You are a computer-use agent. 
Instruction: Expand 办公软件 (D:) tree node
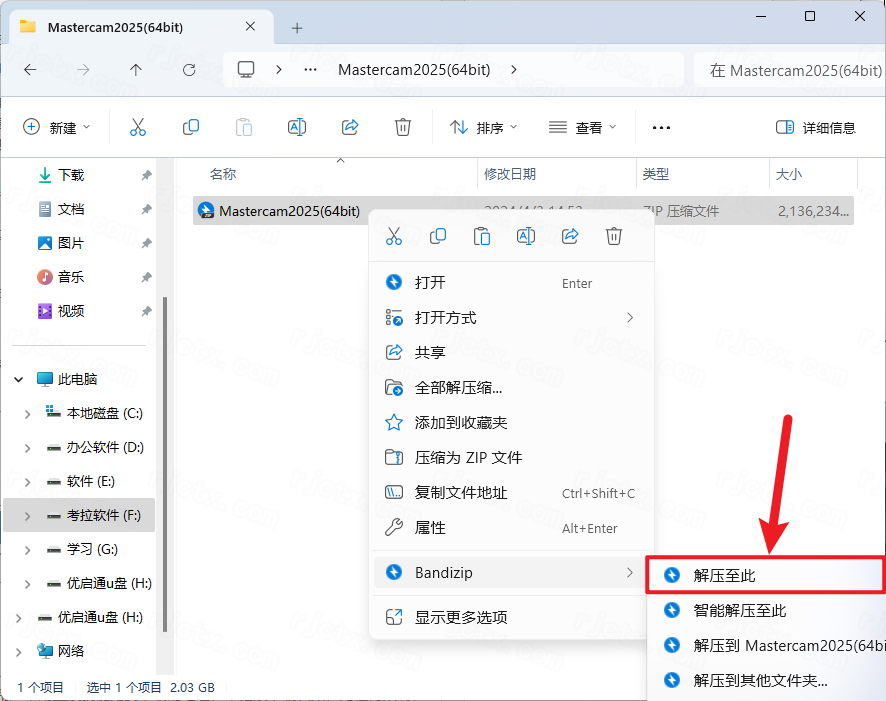click(28, 448)
